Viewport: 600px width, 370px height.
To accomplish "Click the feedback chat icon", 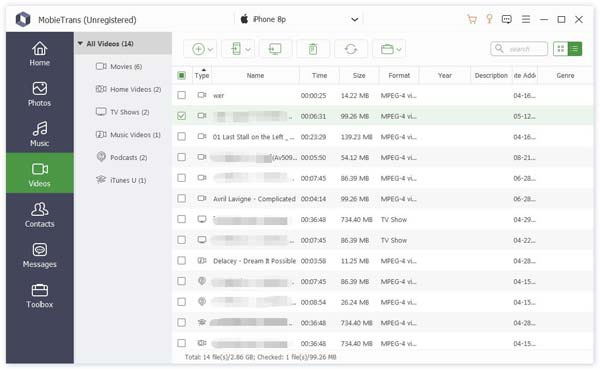I will 507,19.
